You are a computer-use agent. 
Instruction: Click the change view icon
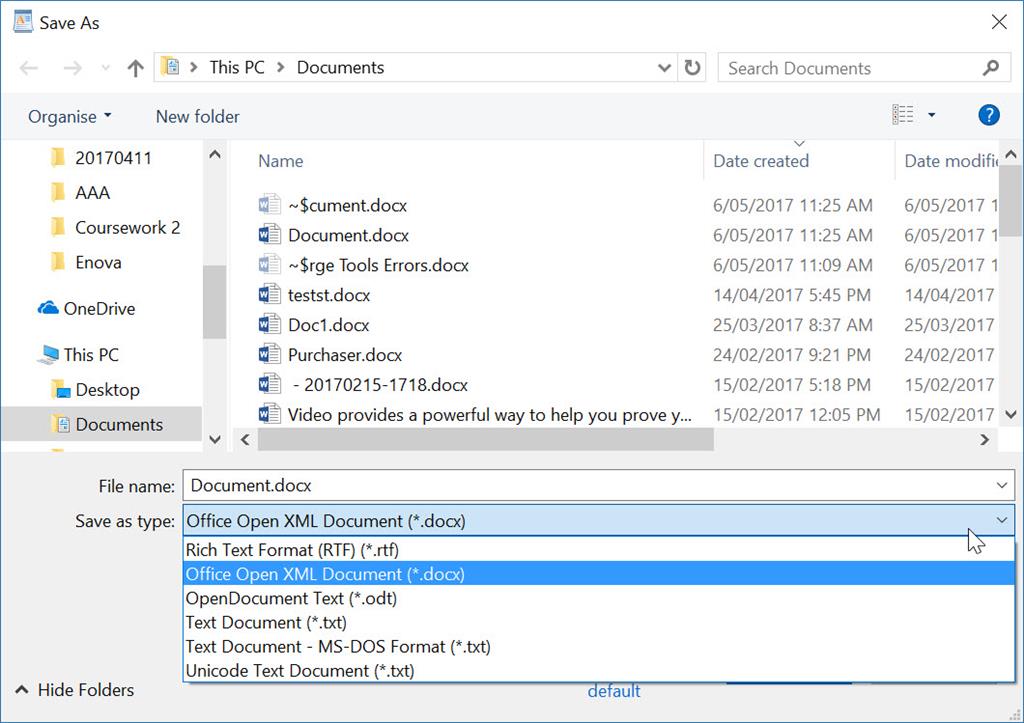(x=903, y=115)
